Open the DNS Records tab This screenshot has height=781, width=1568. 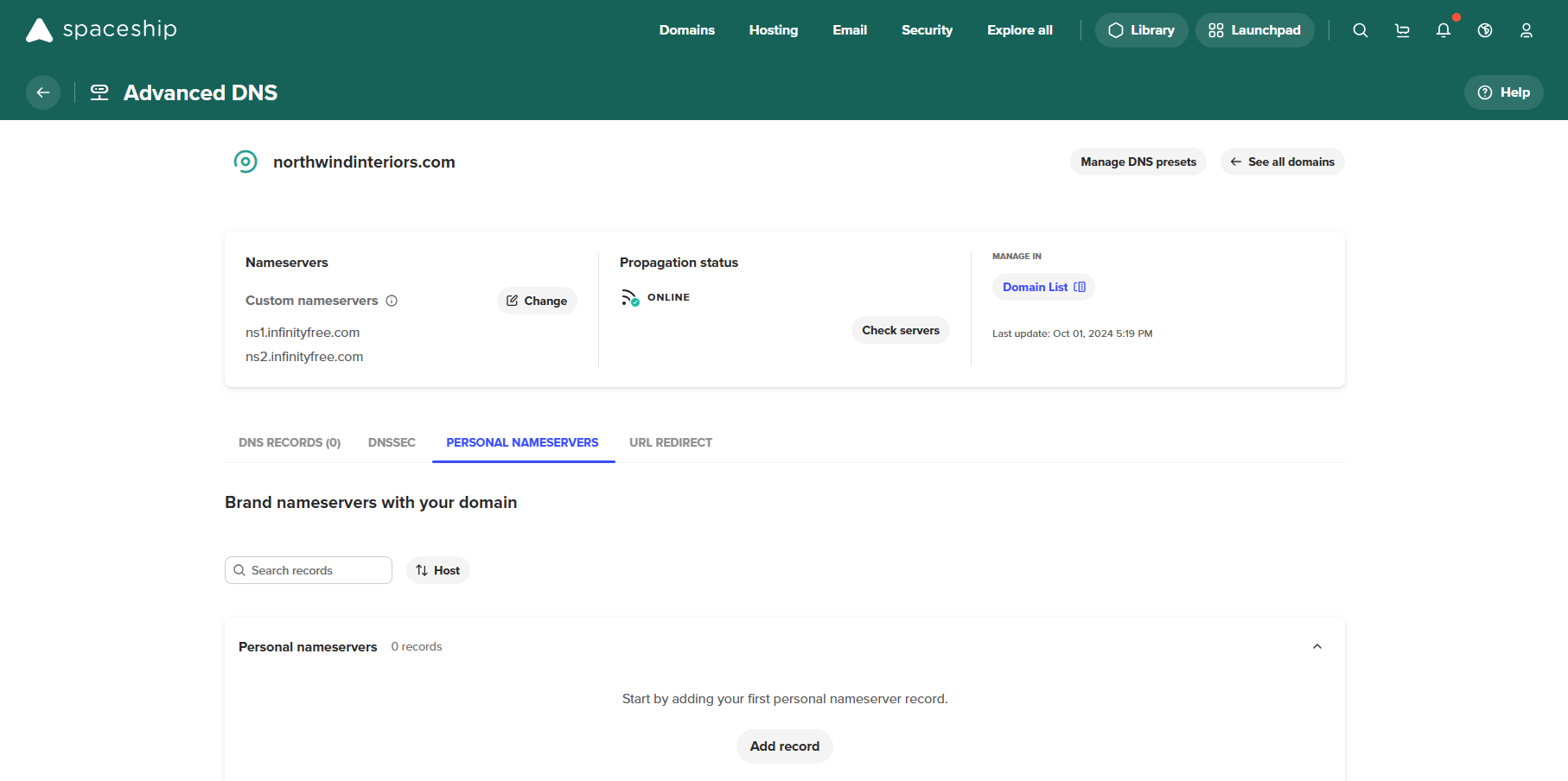(290, 442)
